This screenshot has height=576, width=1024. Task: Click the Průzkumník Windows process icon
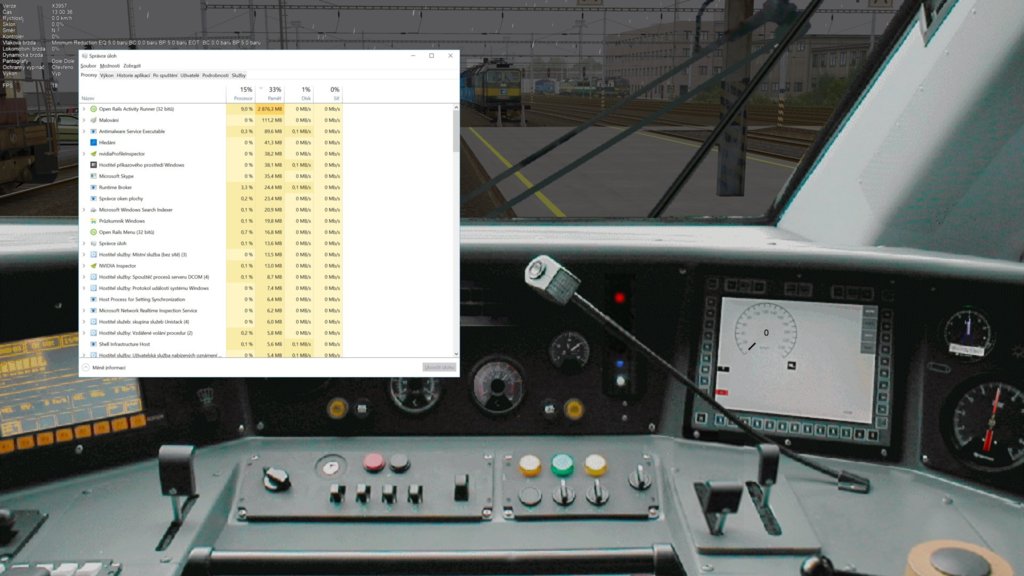click(x=93, y=221)
